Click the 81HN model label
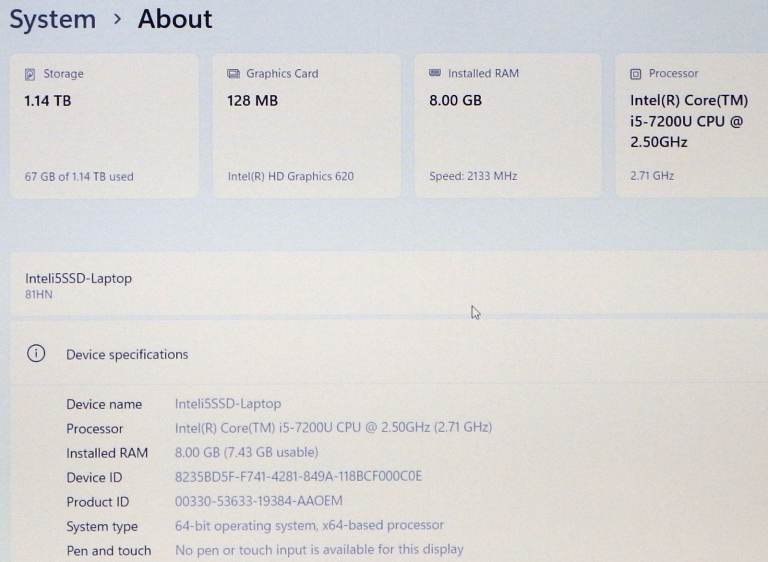 pyautogui.click(x=39, y=295)
